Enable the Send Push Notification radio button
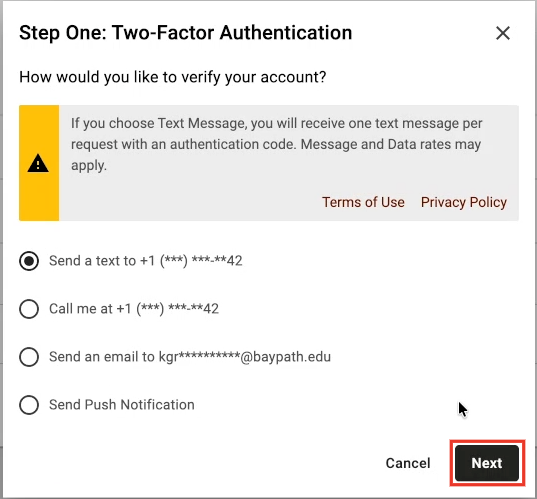Viewport: 537px width, 499px height. [29, 405]
